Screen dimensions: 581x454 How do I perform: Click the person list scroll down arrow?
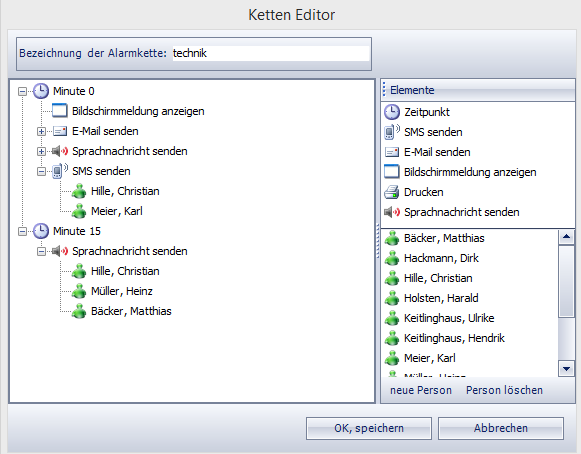tap(566, 369)
